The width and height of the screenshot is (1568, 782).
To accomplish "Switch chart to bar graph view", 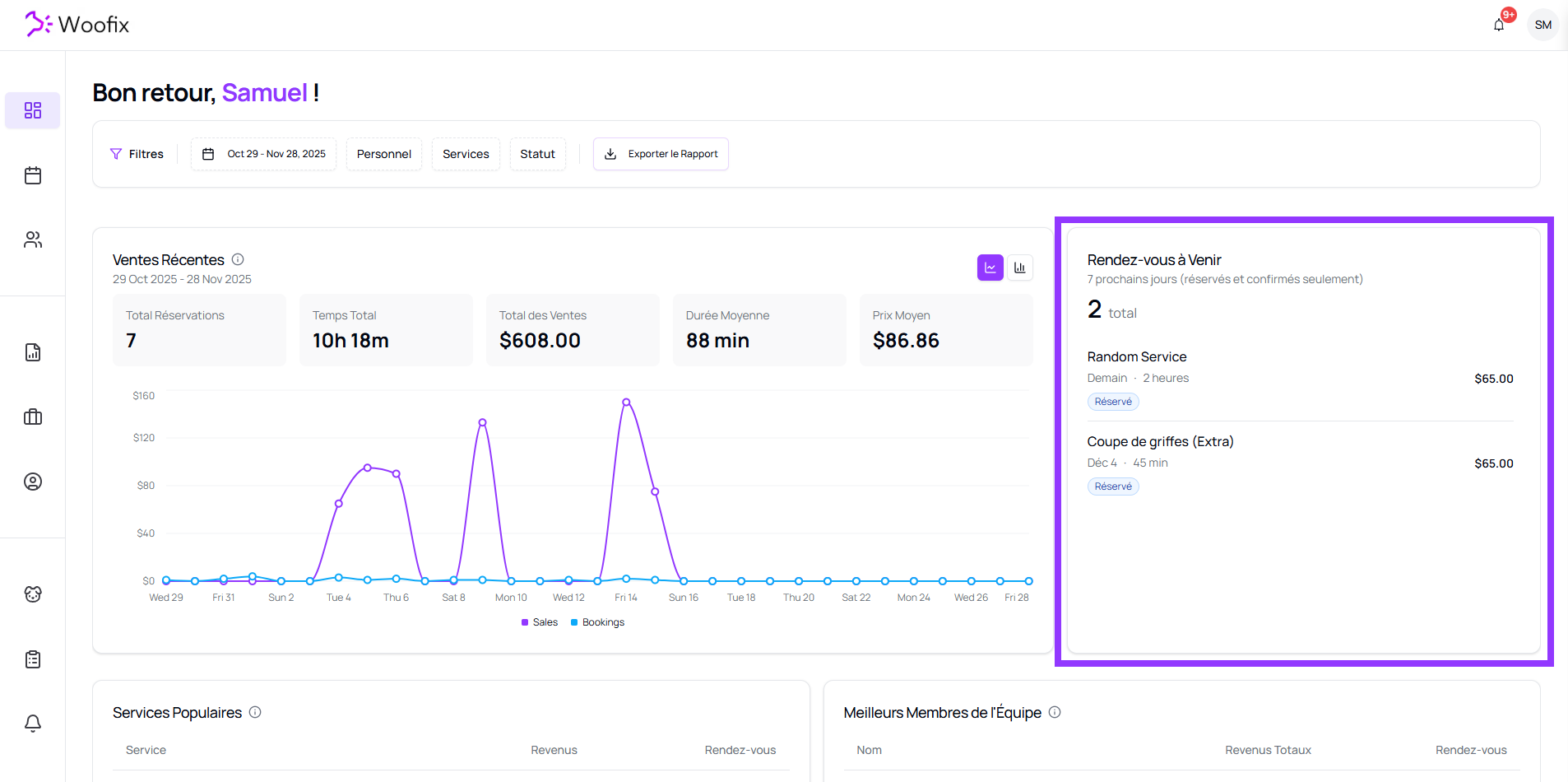I will pos(1020,268).
